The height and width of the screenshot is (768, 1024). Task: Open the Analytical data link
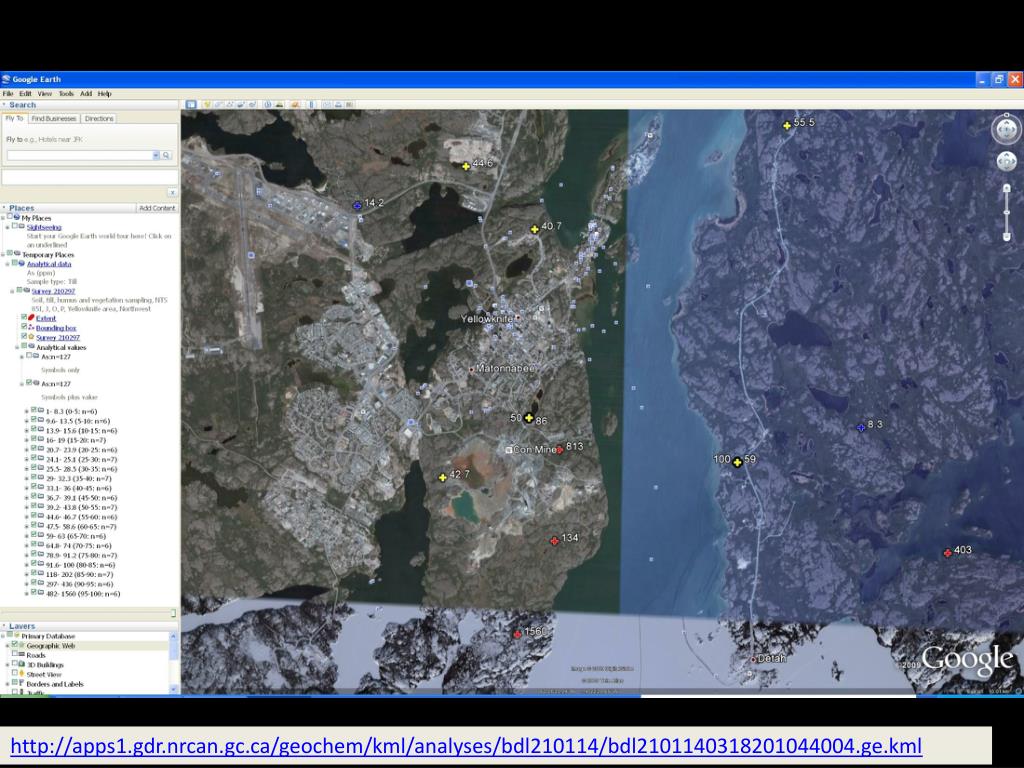[49, 264]
